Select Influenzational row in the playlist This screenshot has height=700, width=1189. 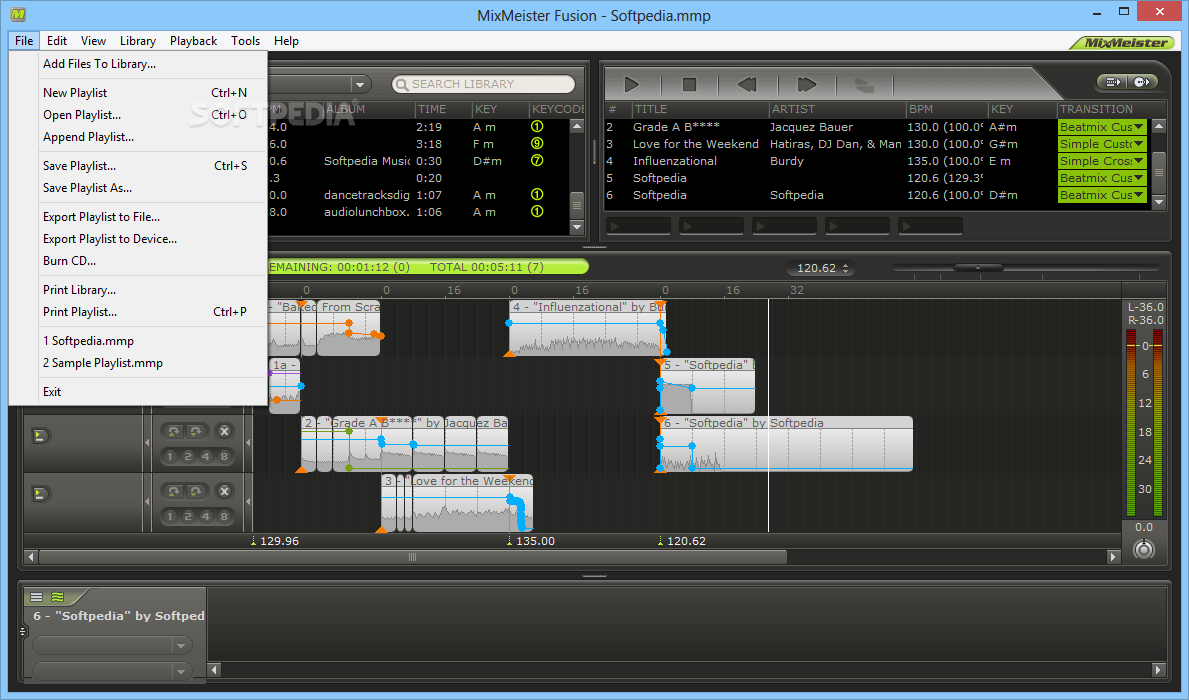(x=876, y=161)
